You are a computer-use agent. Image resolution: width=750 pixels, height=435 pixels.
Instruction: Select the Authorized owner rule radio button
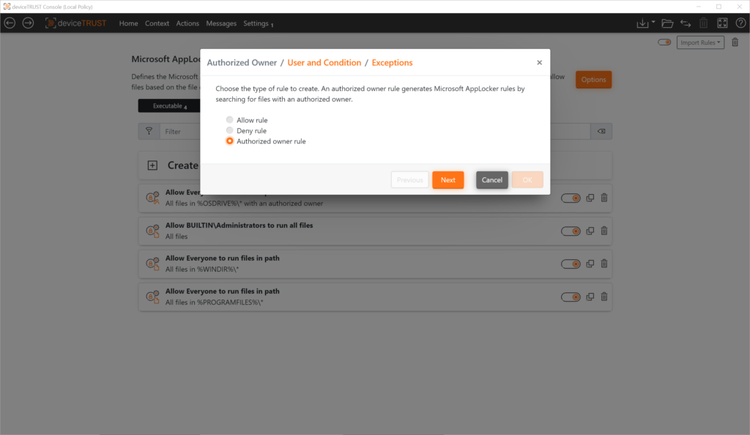tap(230, 141)
